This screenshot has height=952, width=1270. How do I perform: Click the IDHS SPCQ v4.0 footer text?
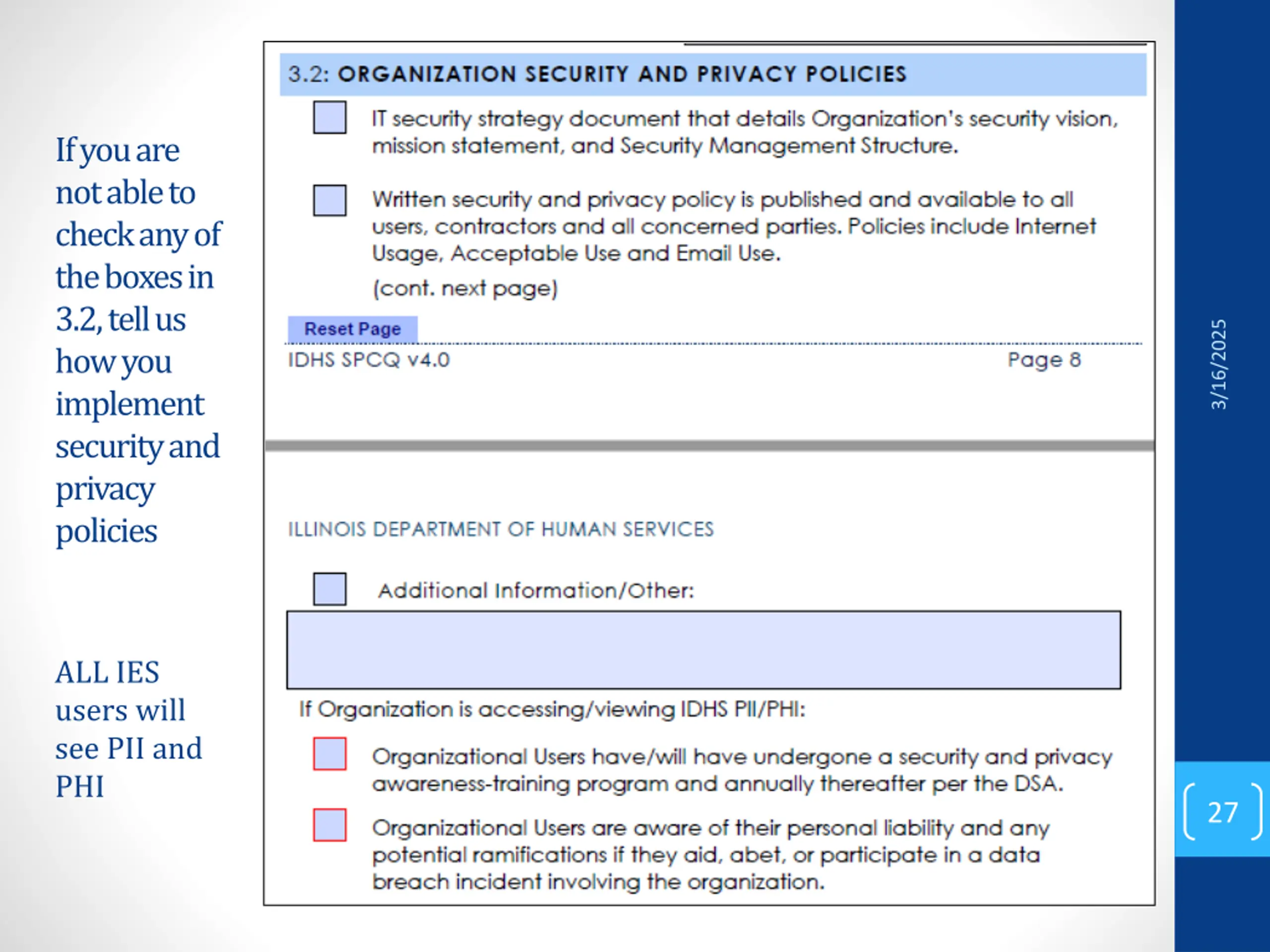369,360
